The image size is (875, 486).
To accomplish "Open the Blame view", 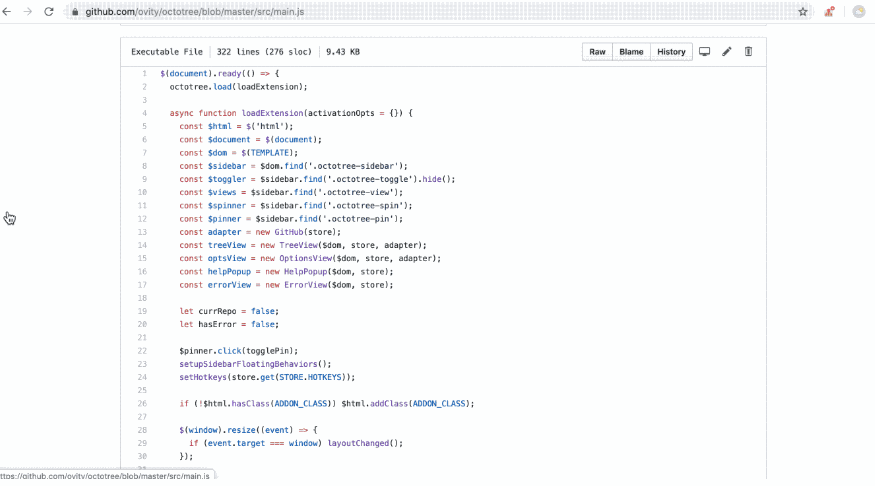I will [x=631, y=52].
